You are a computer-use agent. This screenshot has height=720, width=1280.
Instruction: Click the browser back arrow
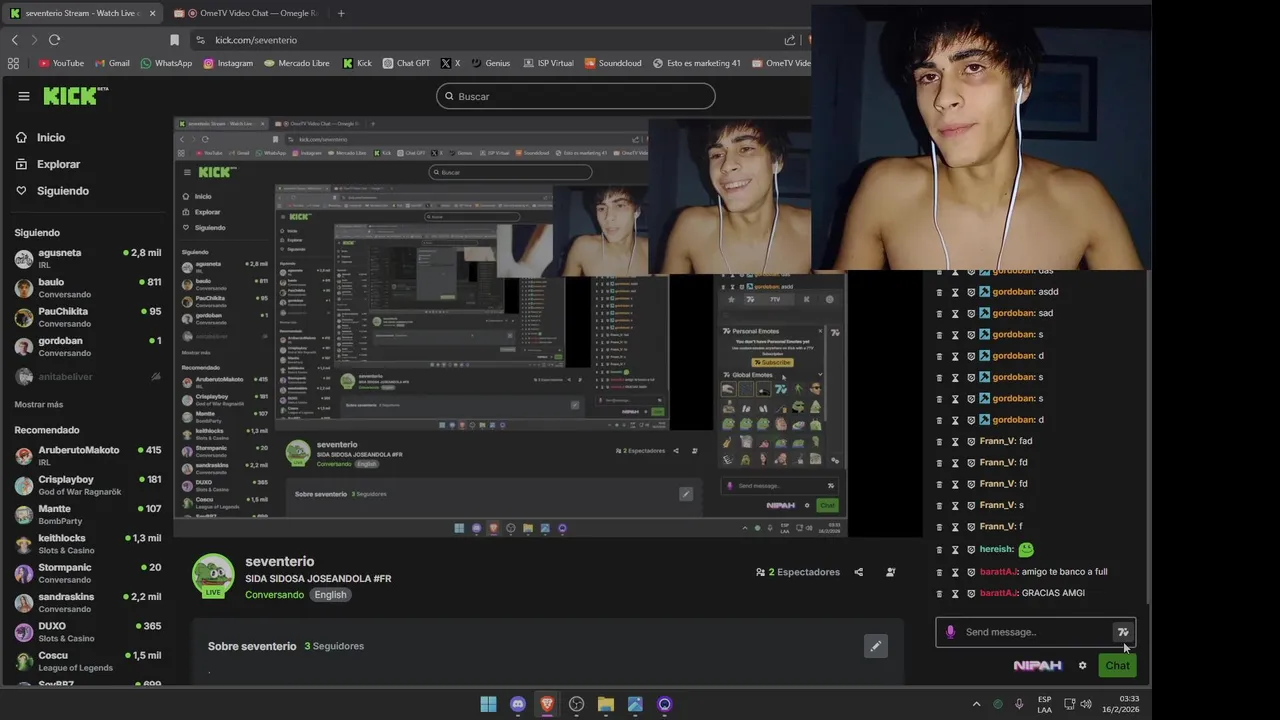pyautogui.click(x=14, y=40)
